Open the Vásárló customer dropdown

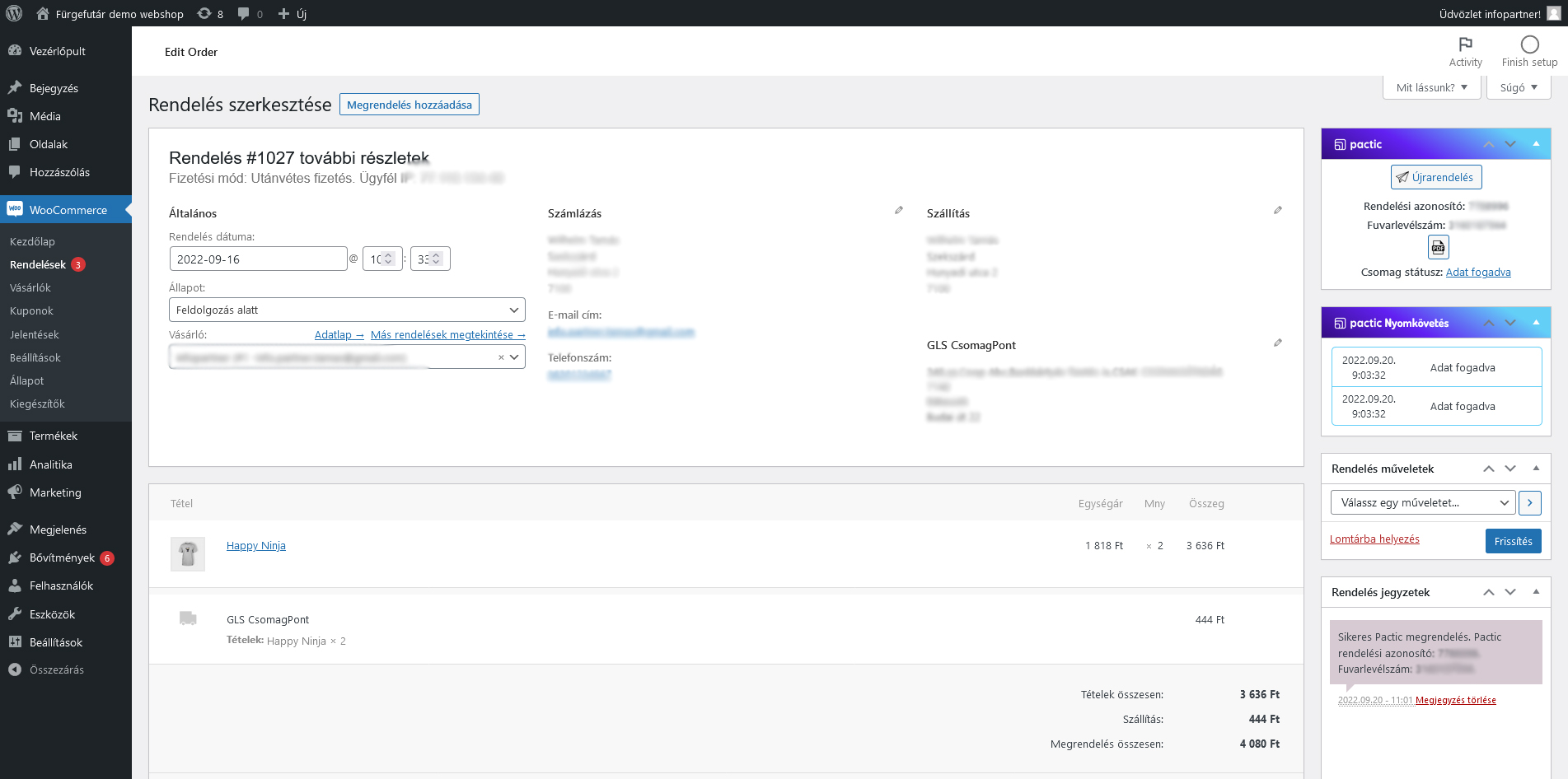347,357
